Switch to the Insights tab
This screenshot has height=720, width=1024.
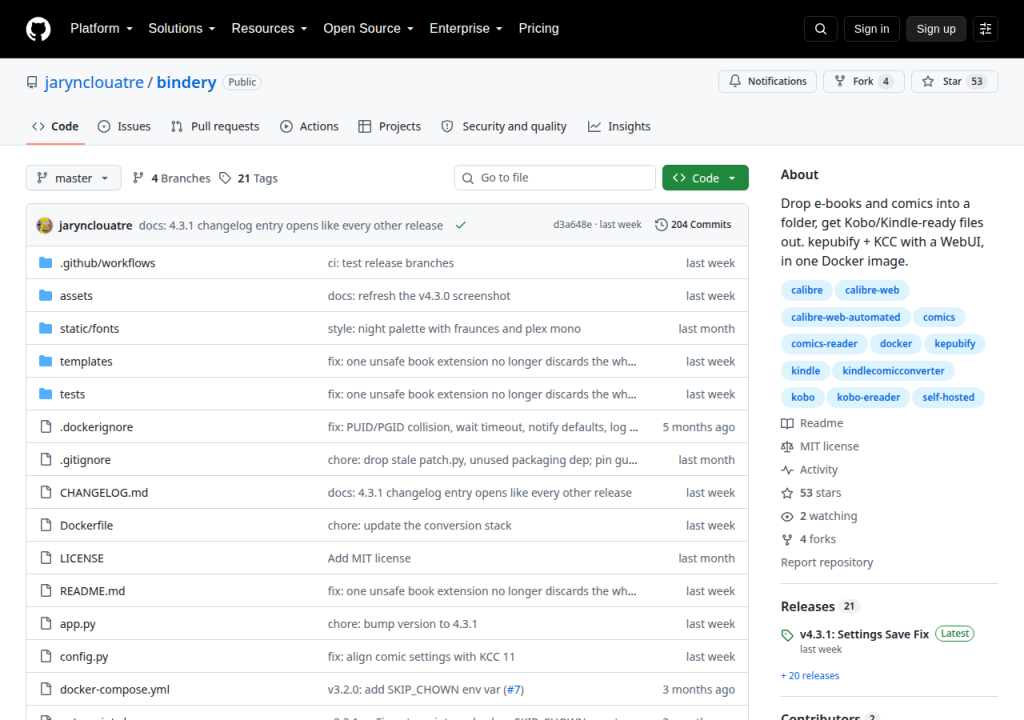point(619,127)
